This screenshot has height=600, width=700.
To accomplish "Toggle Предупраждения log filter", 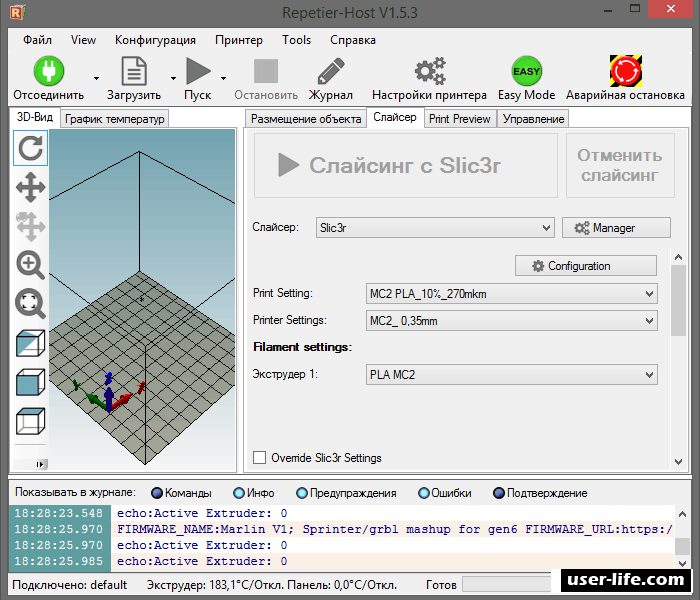I will pyautogui.click(x=302, y=493).
